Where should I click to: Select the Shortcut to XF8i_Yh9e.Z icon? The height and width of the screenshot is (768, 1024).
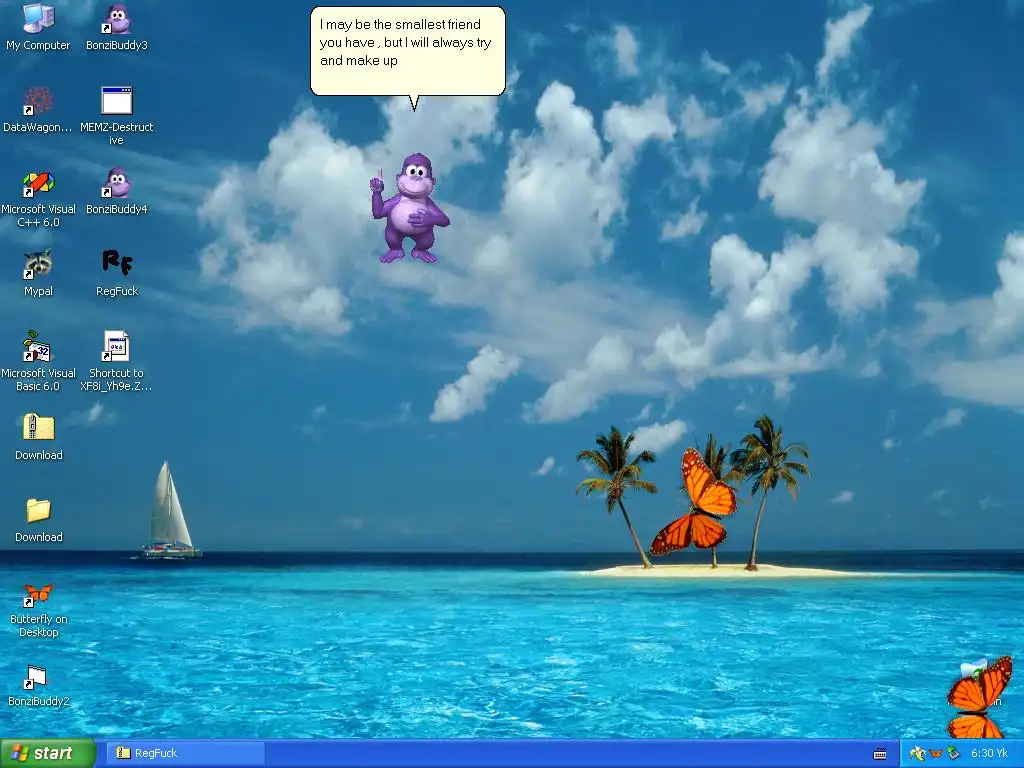116,361
